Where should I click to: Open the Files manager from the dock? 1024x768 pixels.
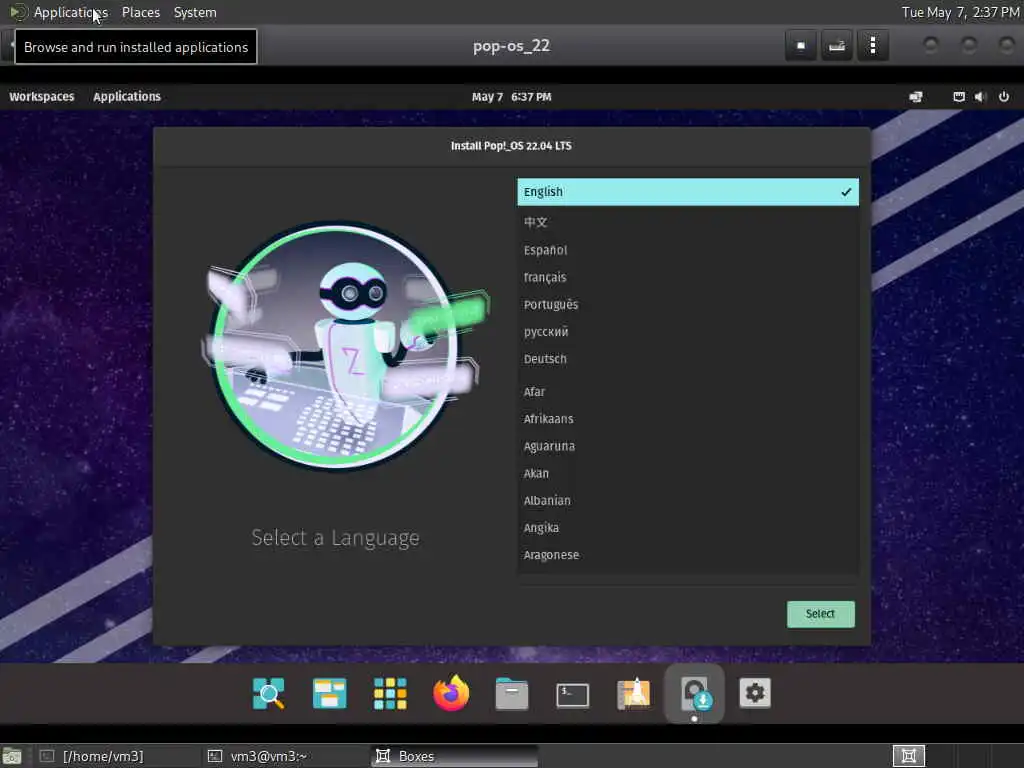pos(511,694)
